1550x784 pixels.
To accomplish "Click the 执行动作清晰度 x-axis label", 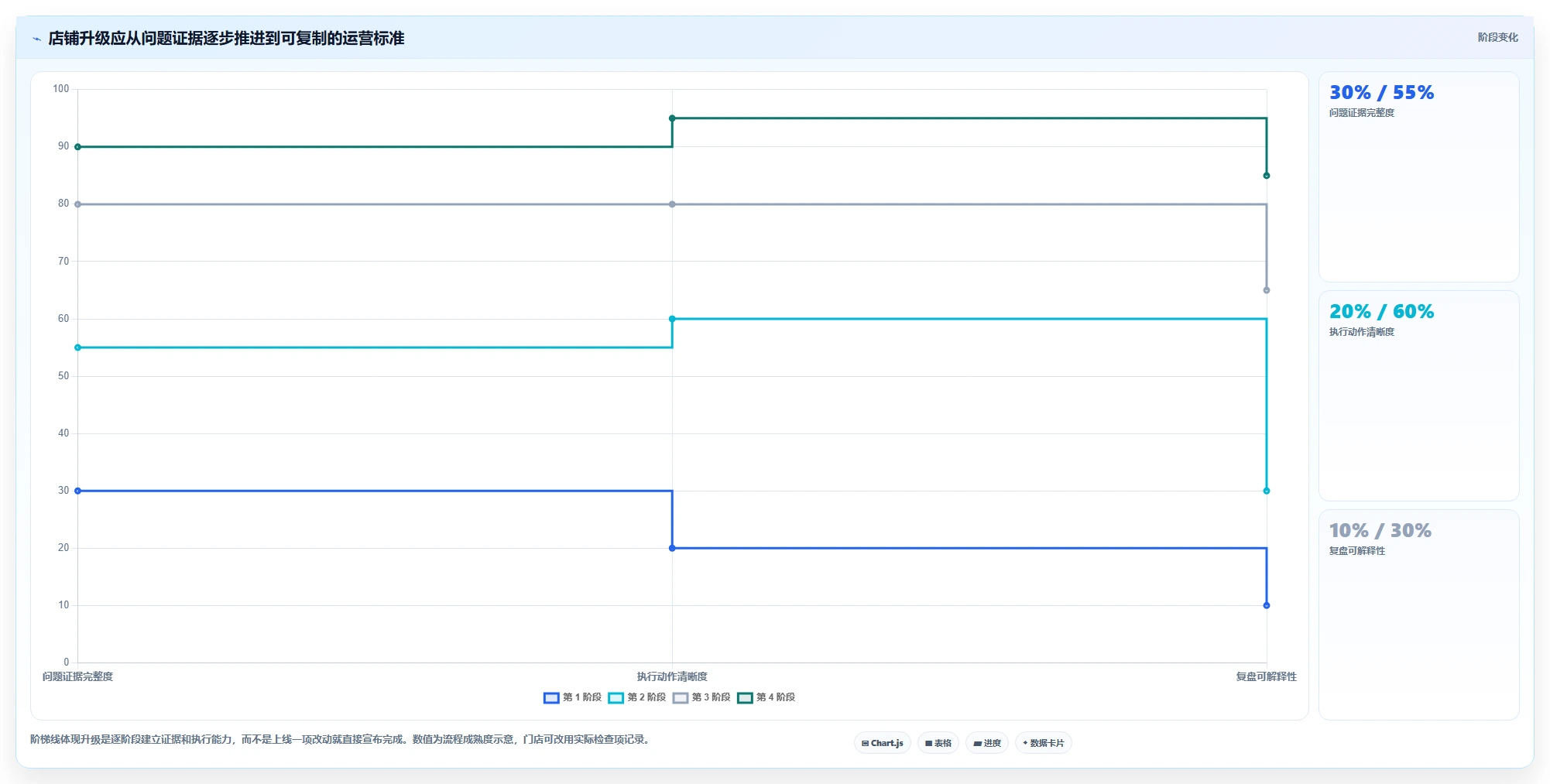I will pyautogui.click(x=672, y=676).
